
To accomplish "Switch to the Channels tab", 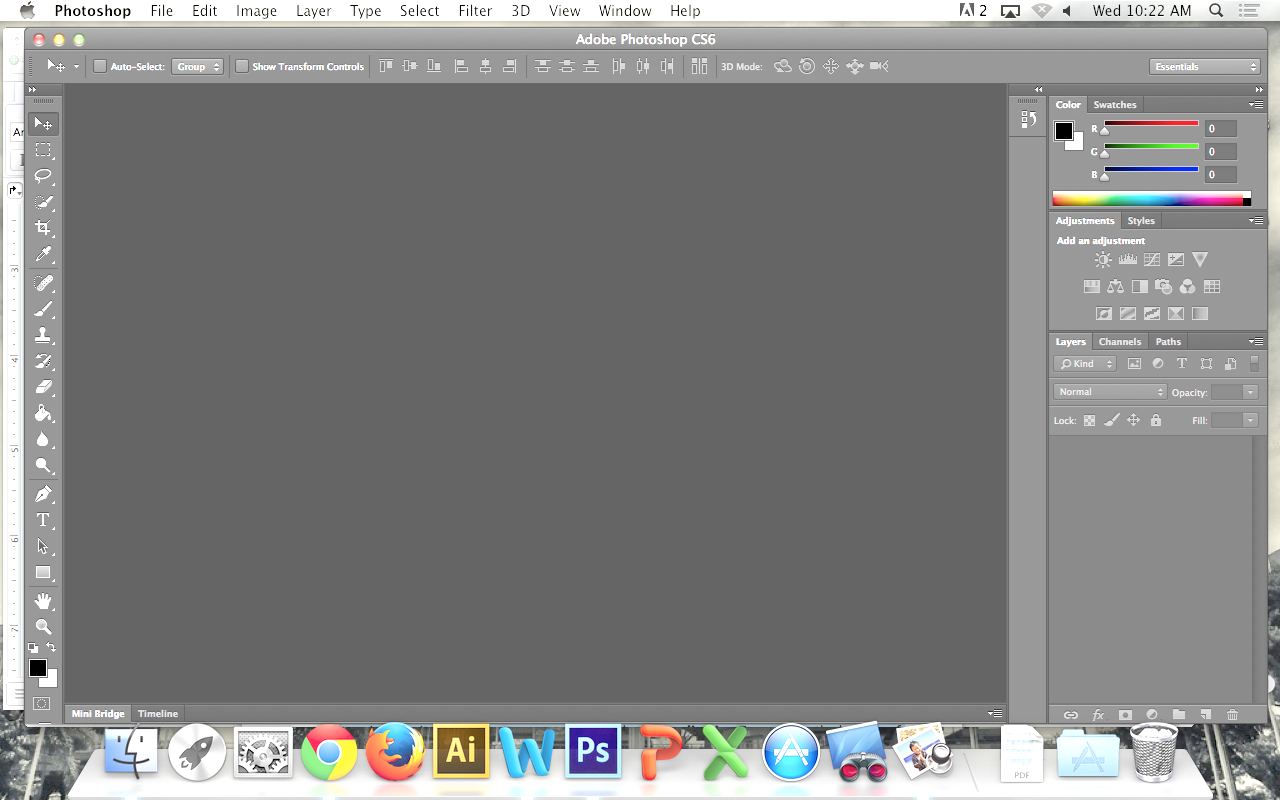I will pyautogui.click(x=1119, y=342).
